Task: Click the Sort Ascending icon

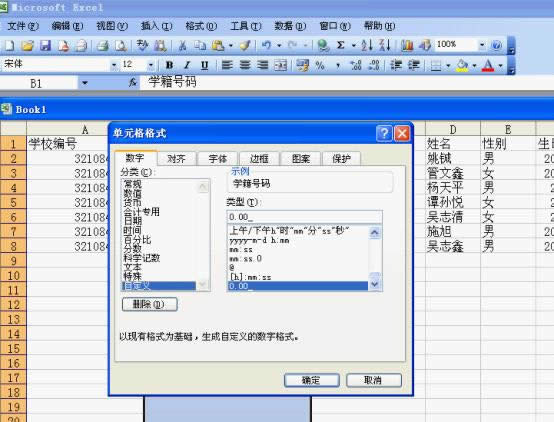Action: [x=367, y=45]
